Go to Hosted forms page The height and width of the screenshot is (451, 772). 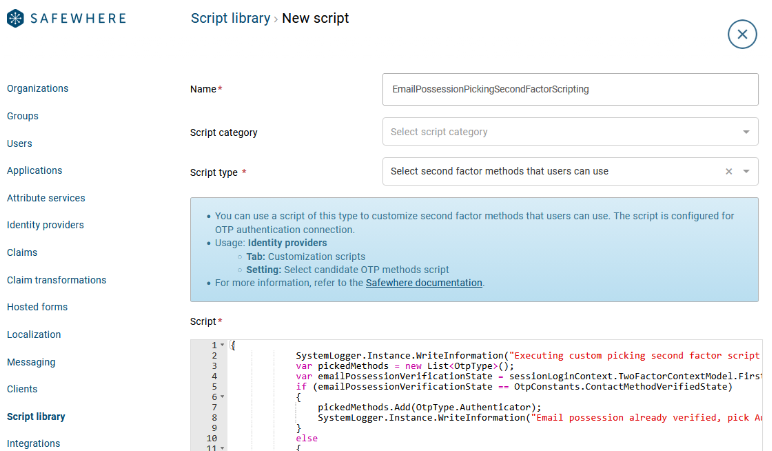click(37, 307)
